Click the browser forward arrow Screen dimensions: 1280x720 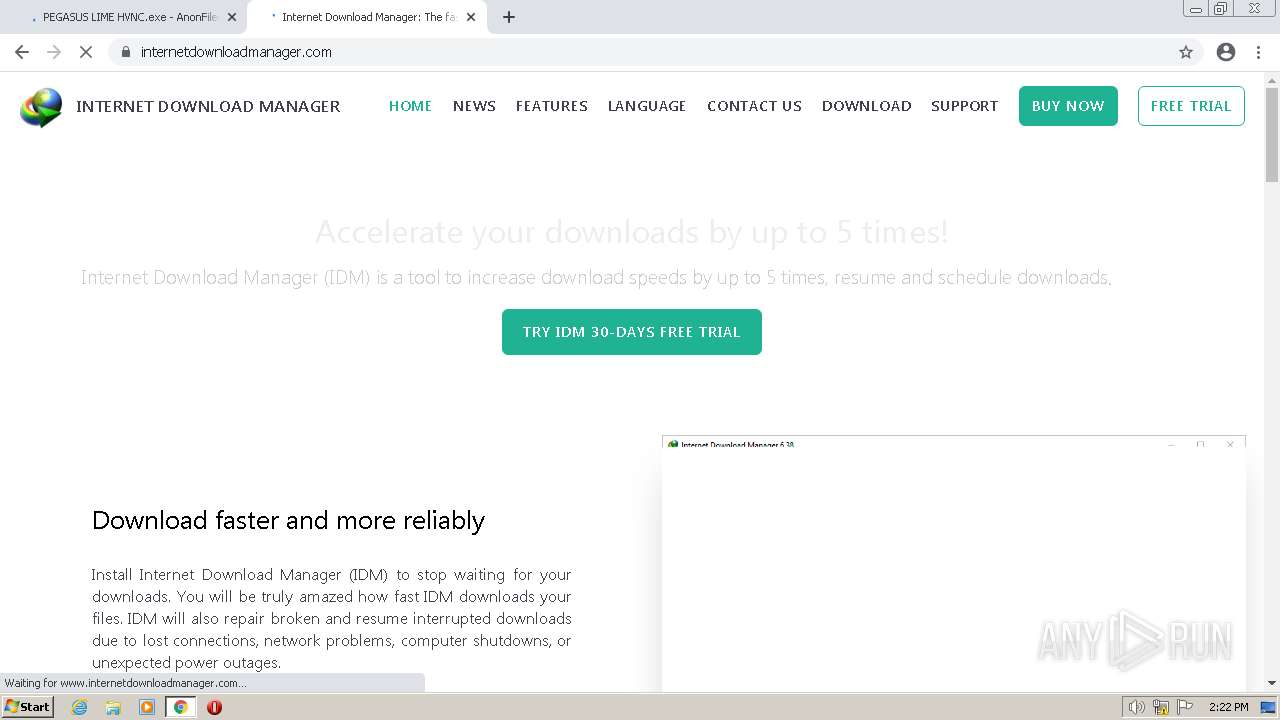coord(54,52)
